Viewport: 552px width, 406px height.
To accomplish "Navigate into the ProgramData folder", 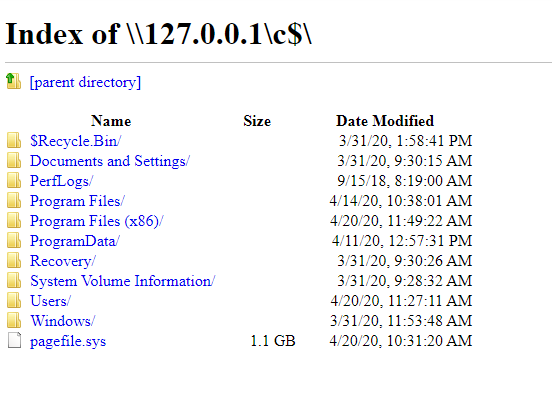I will click(75, 241).
